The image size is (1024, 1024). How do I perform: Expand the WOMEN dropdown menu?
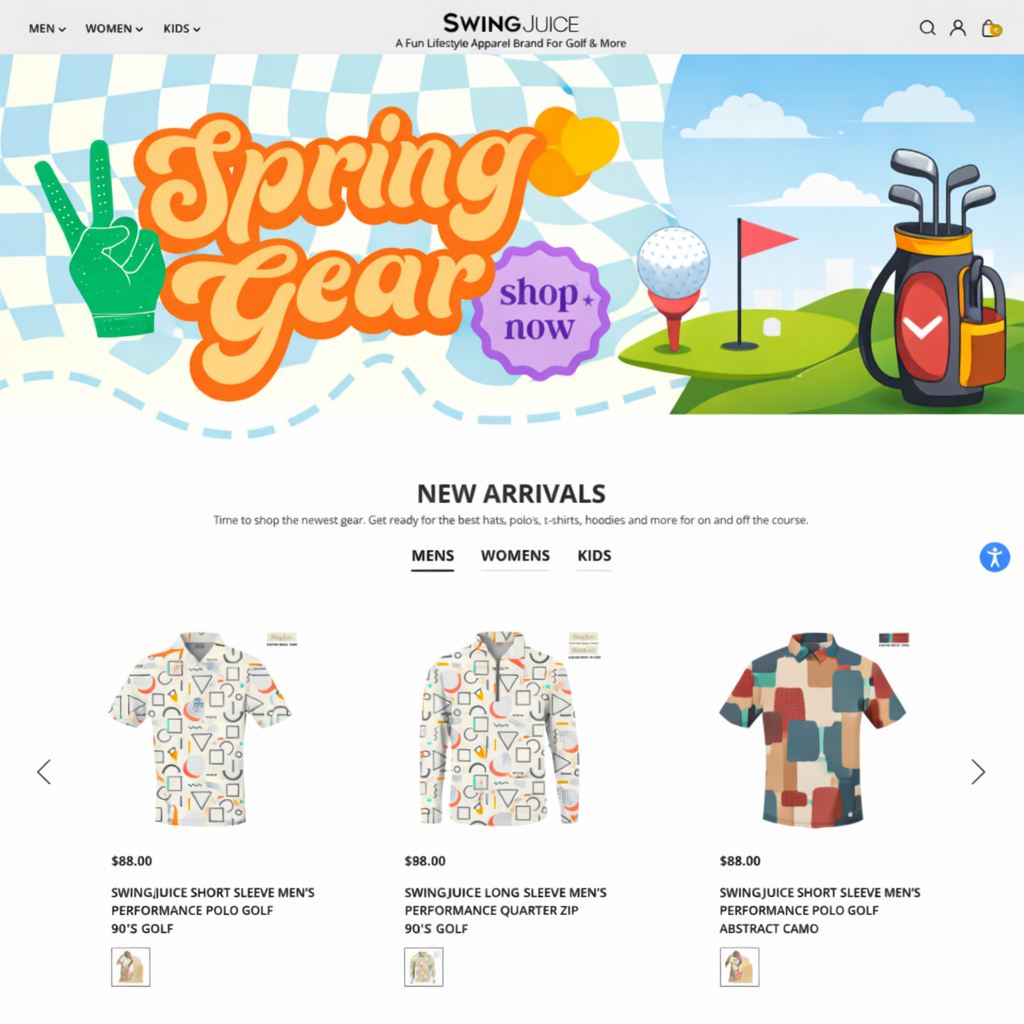coord(114,29)
